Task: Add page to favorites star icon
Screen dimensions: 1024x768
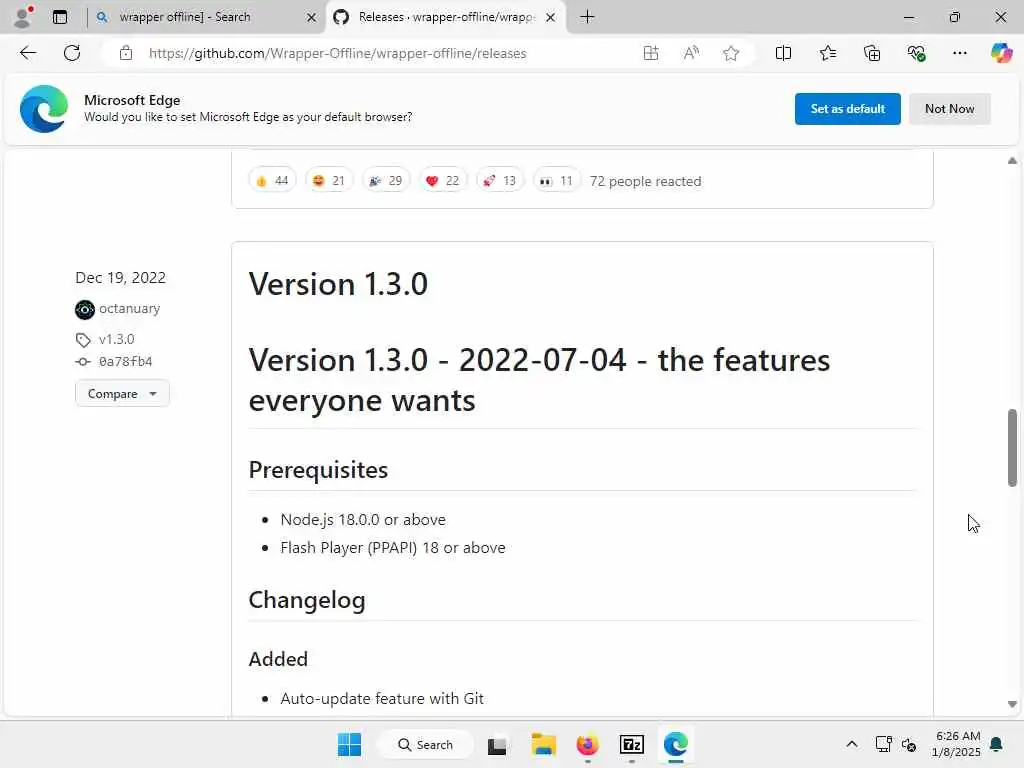Action: 731,53
